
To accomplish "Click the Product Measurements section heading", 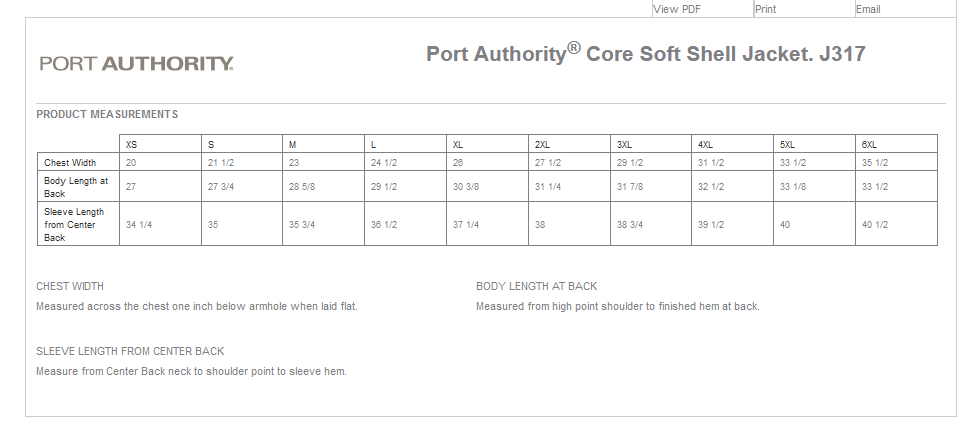I will [x=107, y=114].
